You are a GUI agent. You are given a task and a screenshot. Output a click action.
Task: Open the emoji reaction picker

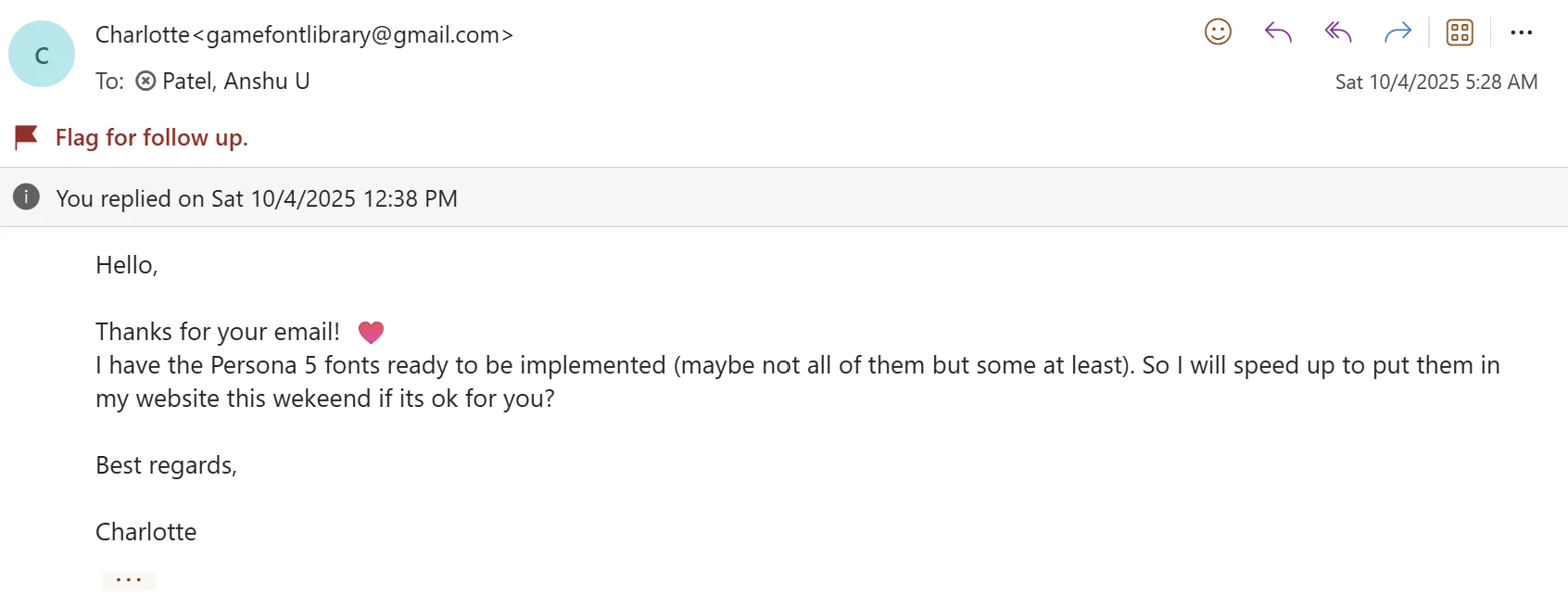click(x=1218, y=32)
